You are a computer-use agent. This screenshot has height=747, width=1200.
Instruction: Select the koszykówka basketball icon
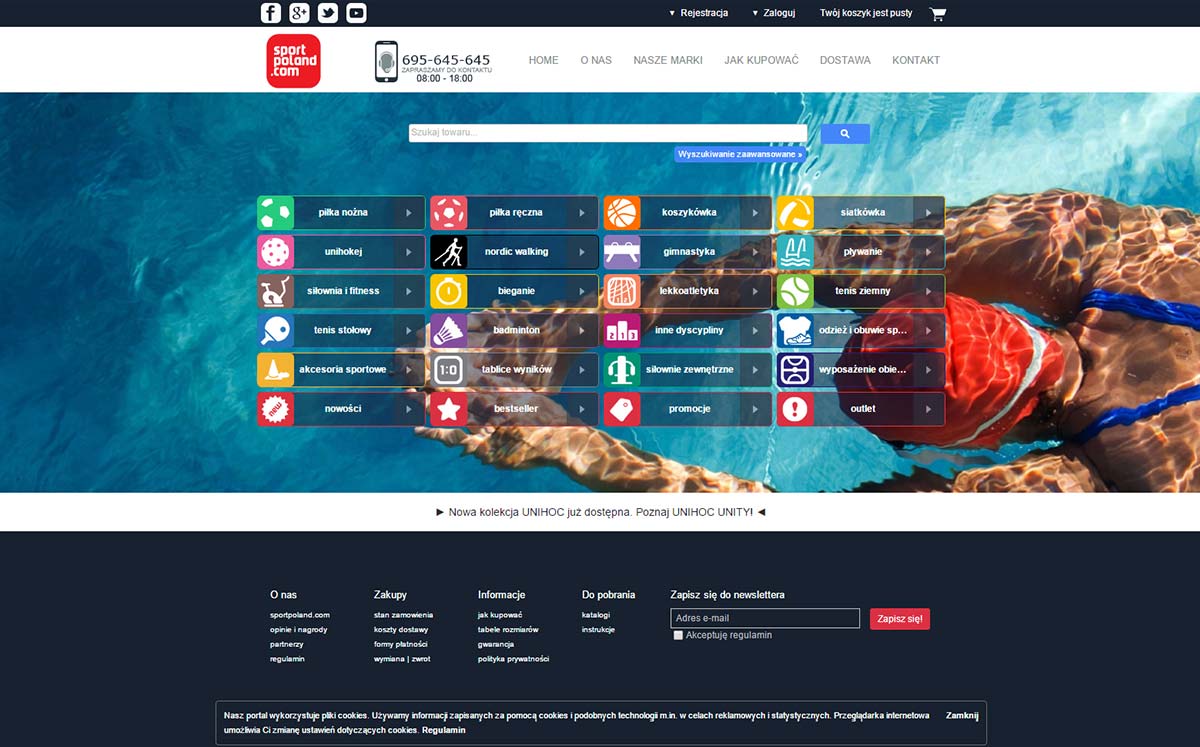coord(622,213)
